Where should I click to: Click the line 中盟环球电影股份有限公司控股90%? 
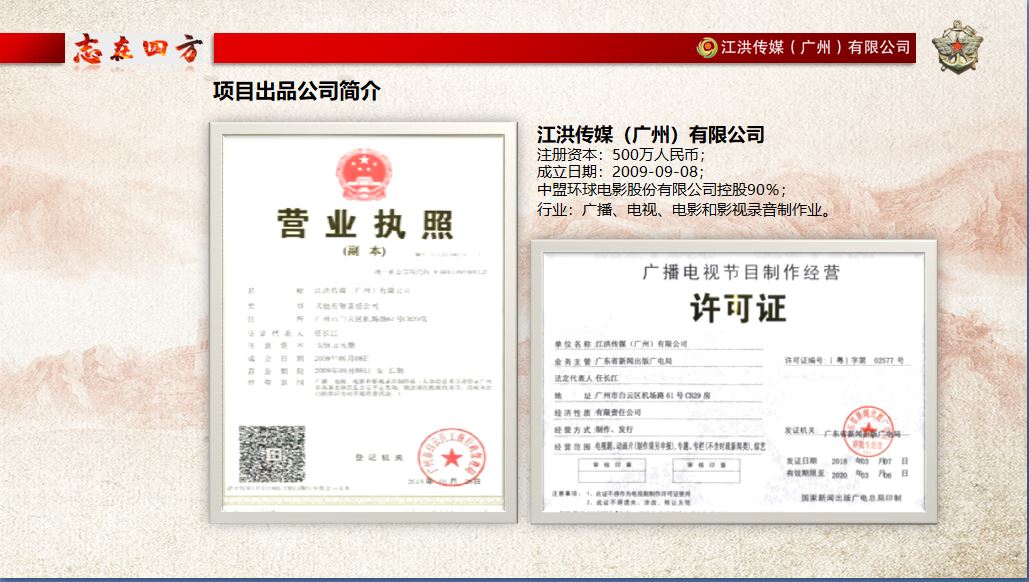pos(661,190)
